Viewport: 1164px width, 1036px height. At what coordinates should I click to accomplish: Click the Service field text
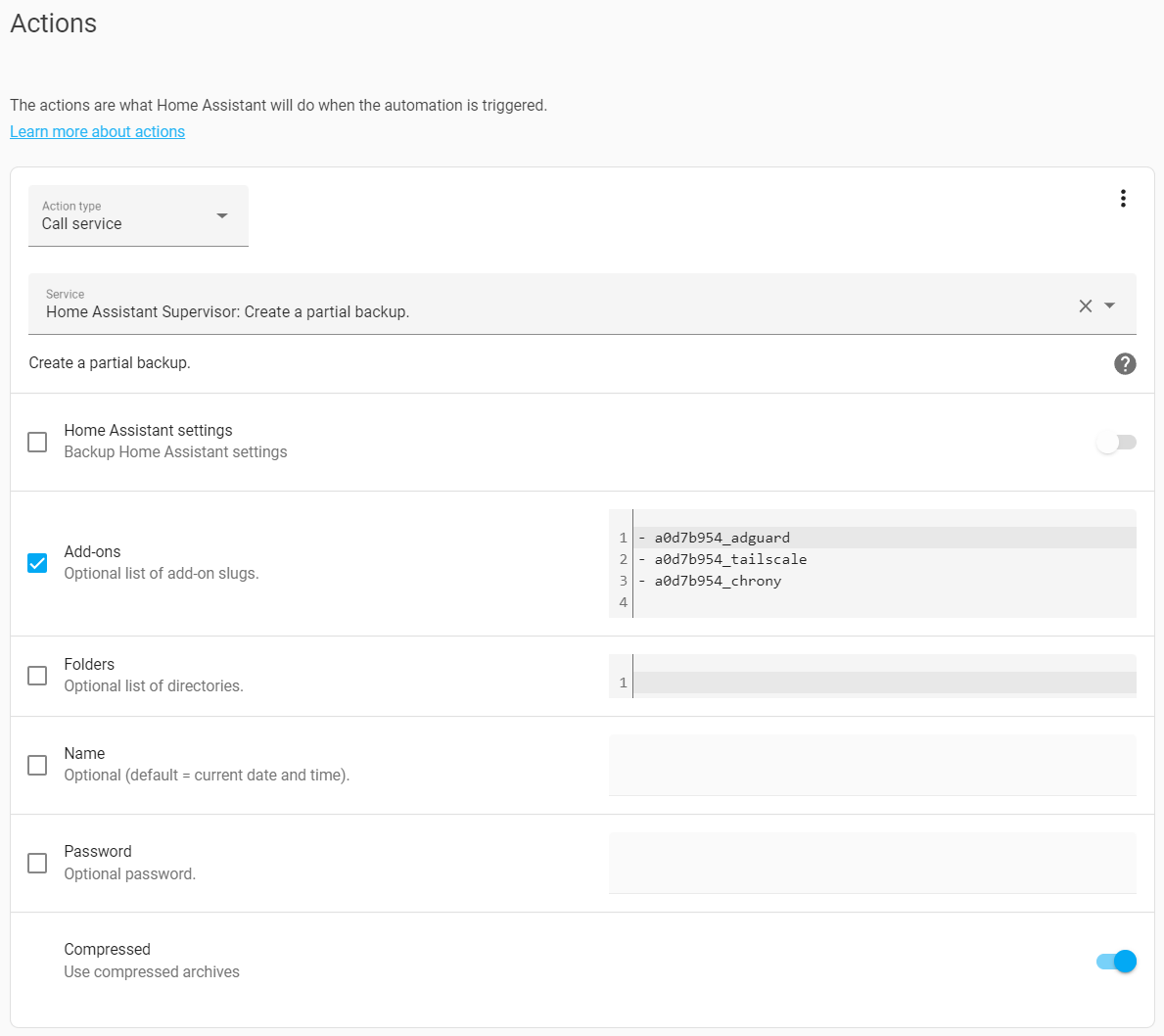[227, 312]
